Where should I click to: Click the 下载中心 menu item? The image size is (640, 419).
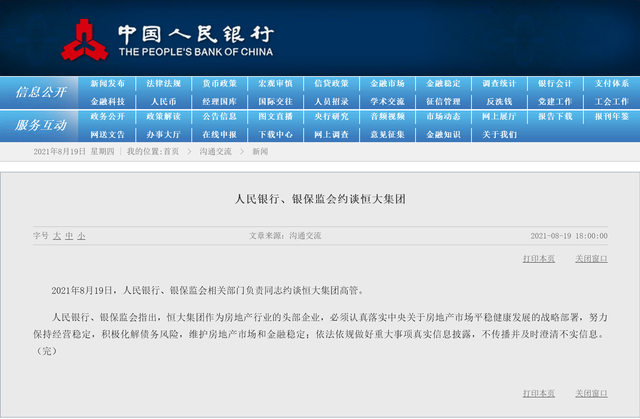click(x=275, y=133)
